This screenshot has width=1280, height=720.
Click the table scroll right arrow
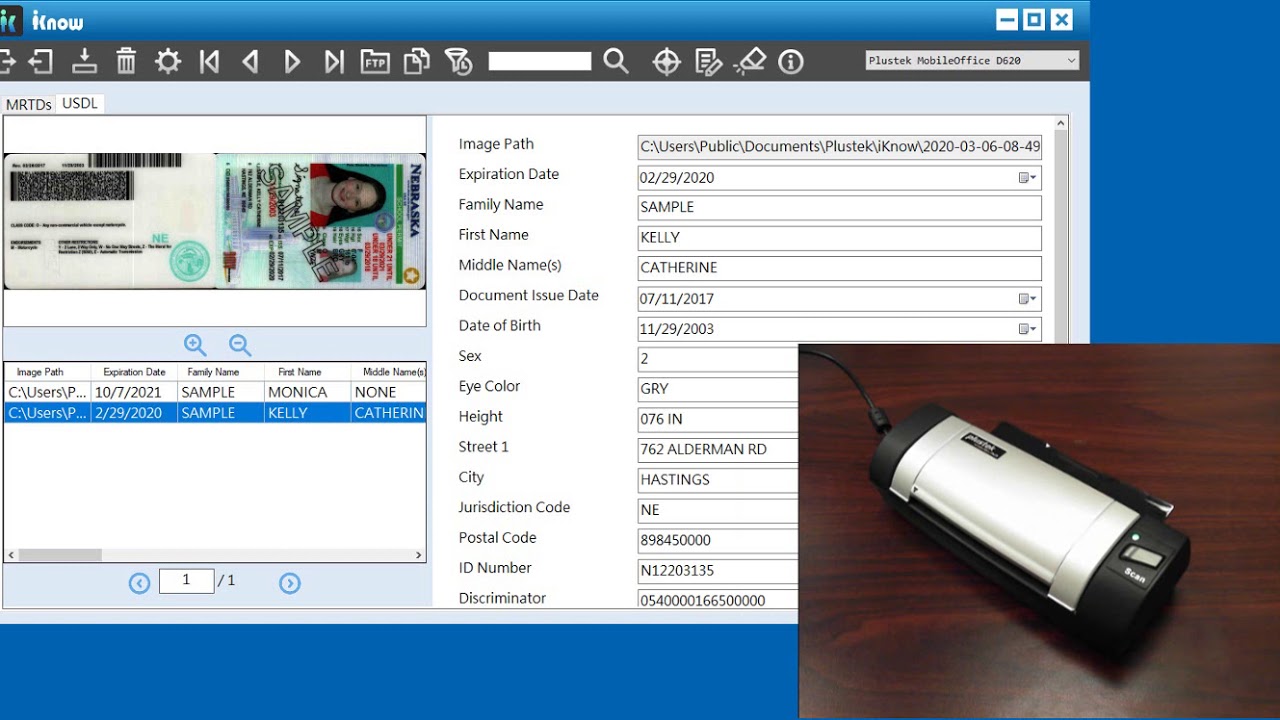(419, 555)
